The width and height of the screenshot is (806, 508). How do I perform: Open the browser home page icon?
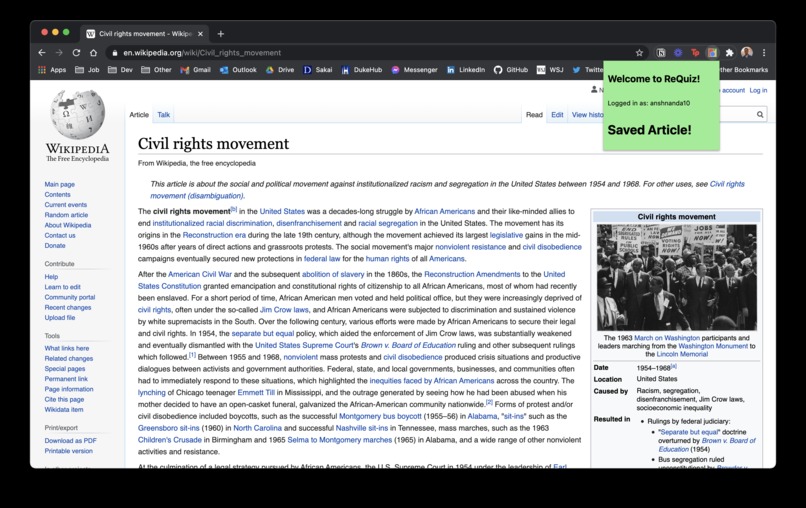click(x=93, y=52)
